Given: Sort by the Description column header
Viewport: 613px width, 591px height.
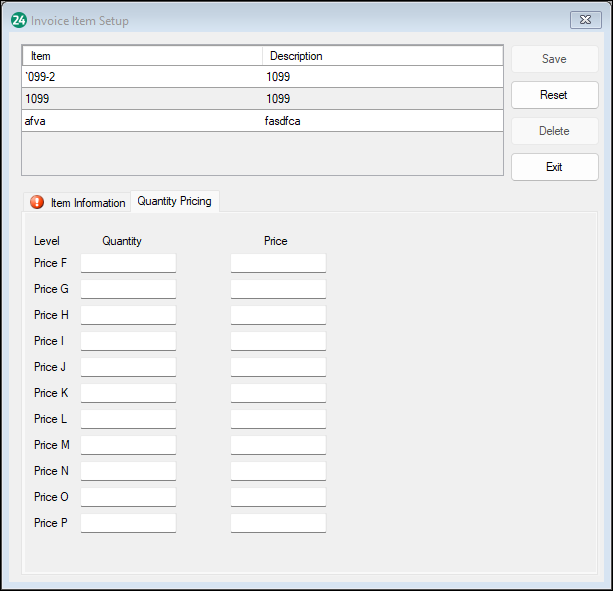Looking at the screenshot, I should click(382, 56).
